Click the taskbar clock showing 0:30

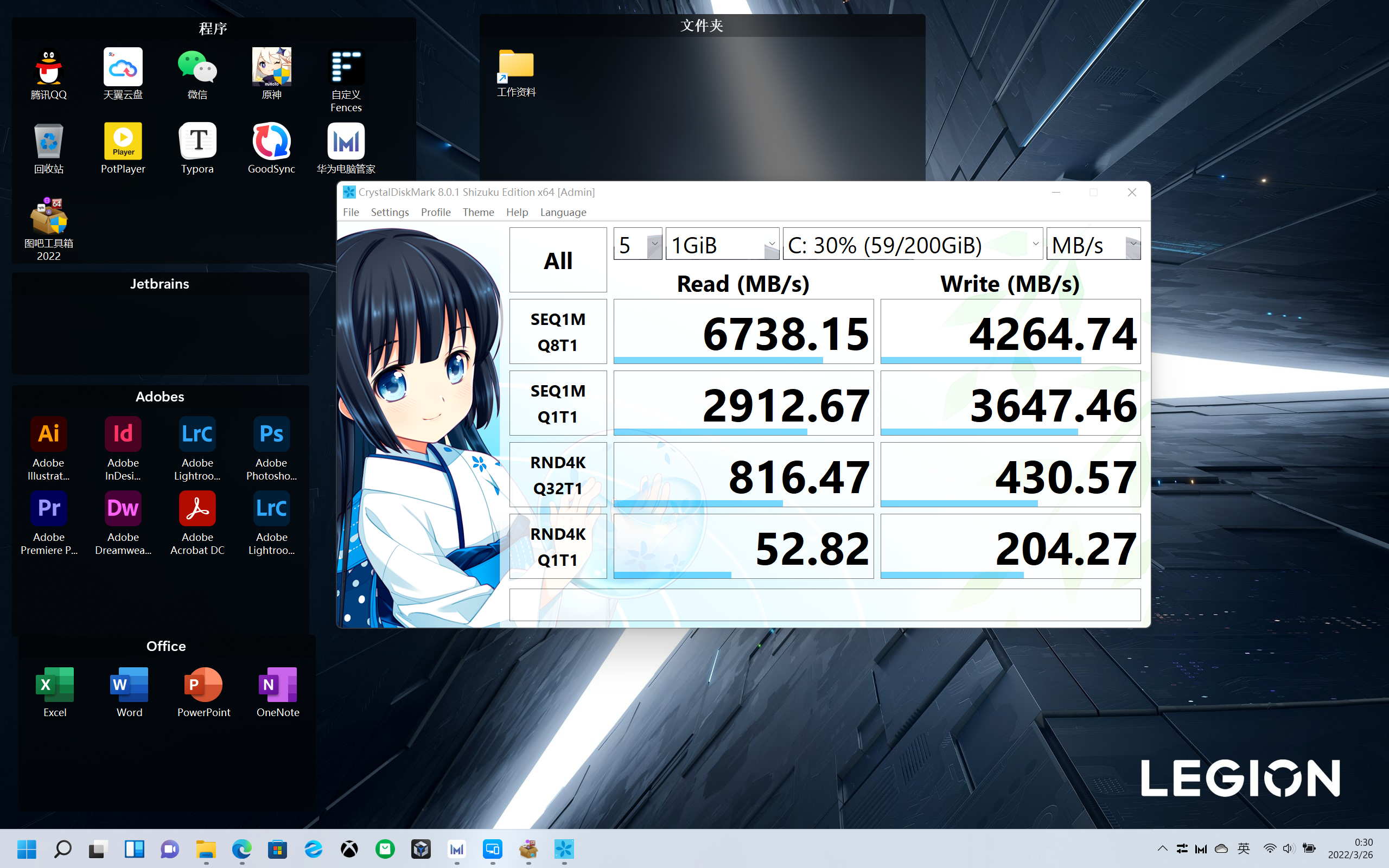coord(1350,848)
